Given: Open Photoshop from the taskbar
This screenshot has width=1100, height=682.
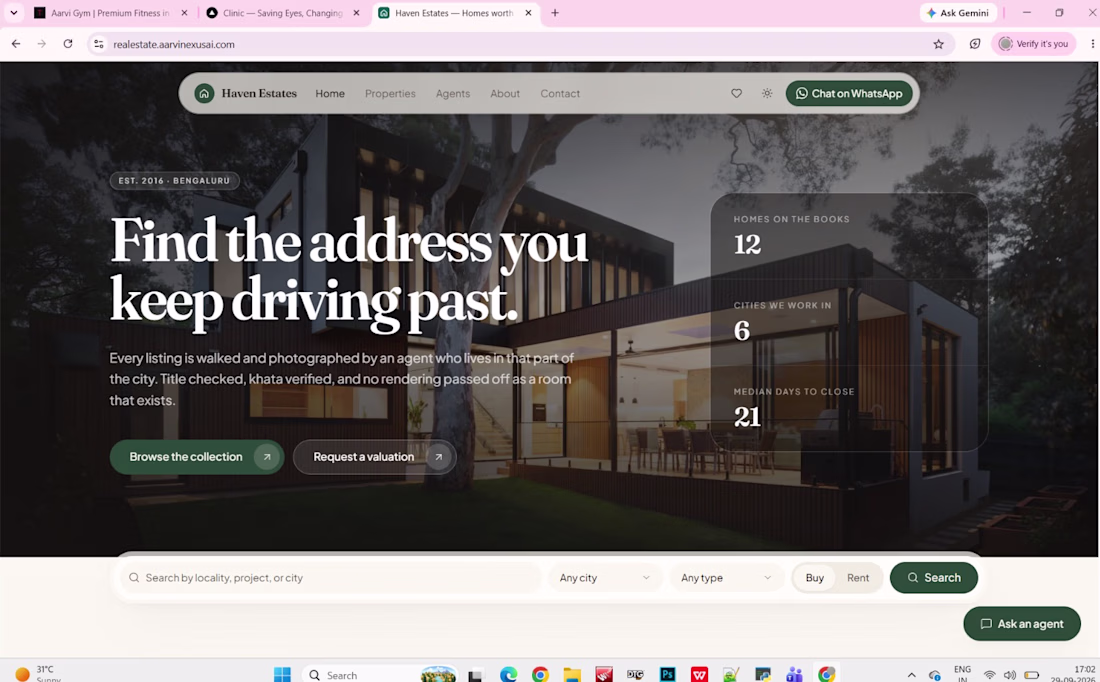Looking at the screenshot, I should pyautogui.click(x=667, y=674).
